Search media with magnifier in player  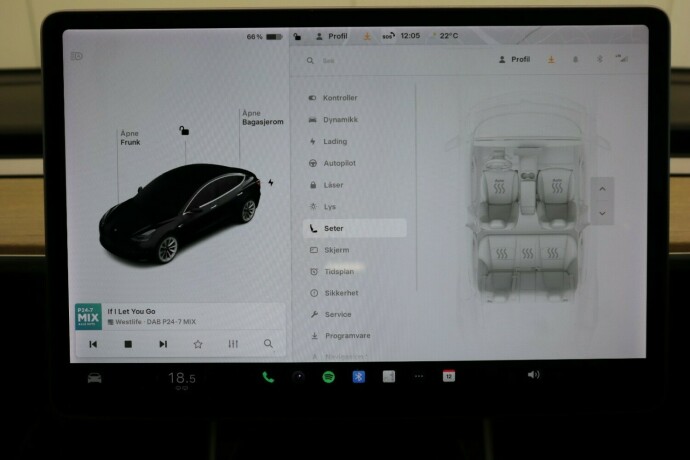pyautogui.click(x=268, y=344)
